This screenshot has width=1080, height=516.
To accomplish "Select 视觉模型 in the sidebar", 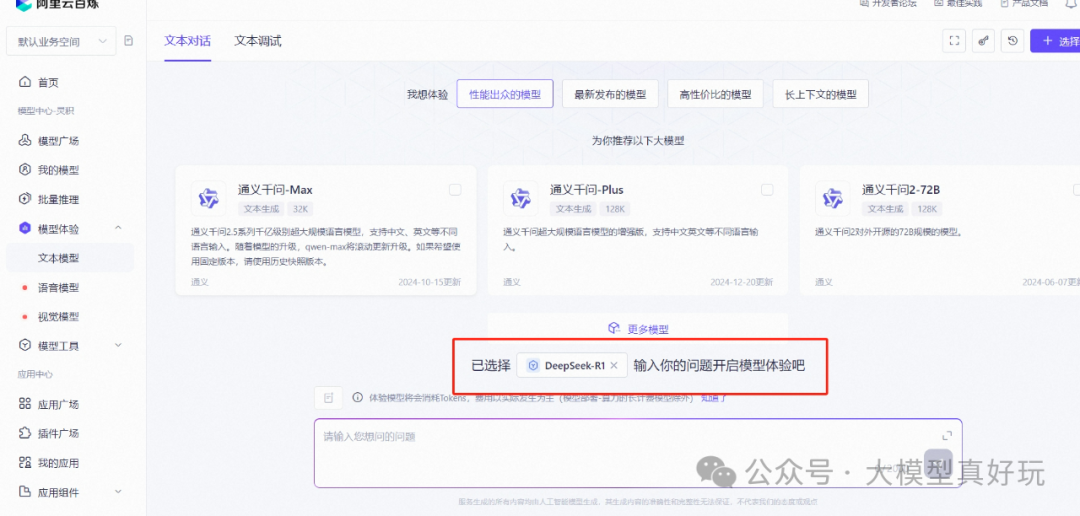I will click(x=59, y=317).
